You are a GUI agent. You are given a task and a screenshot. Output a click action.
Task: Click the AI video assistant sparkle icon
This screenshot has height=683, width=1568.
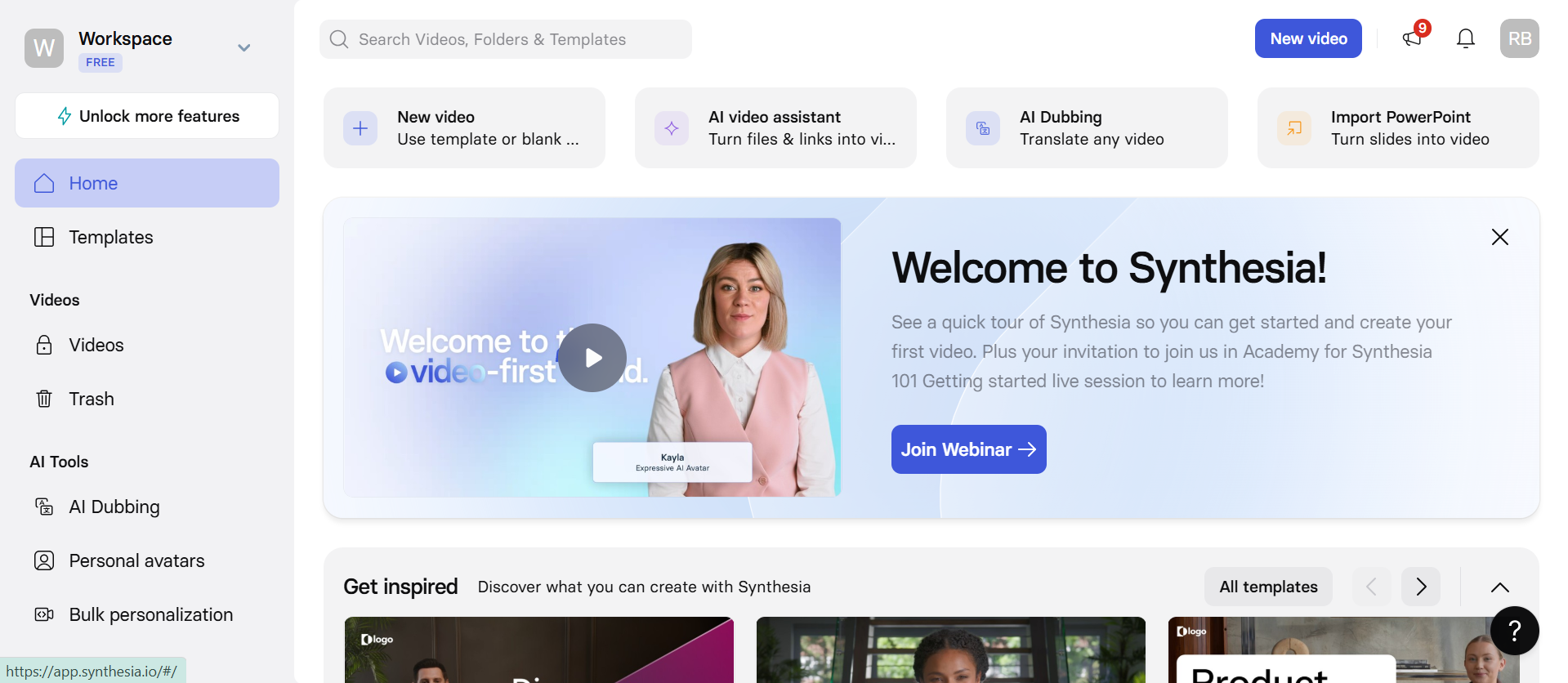(672, 128)
